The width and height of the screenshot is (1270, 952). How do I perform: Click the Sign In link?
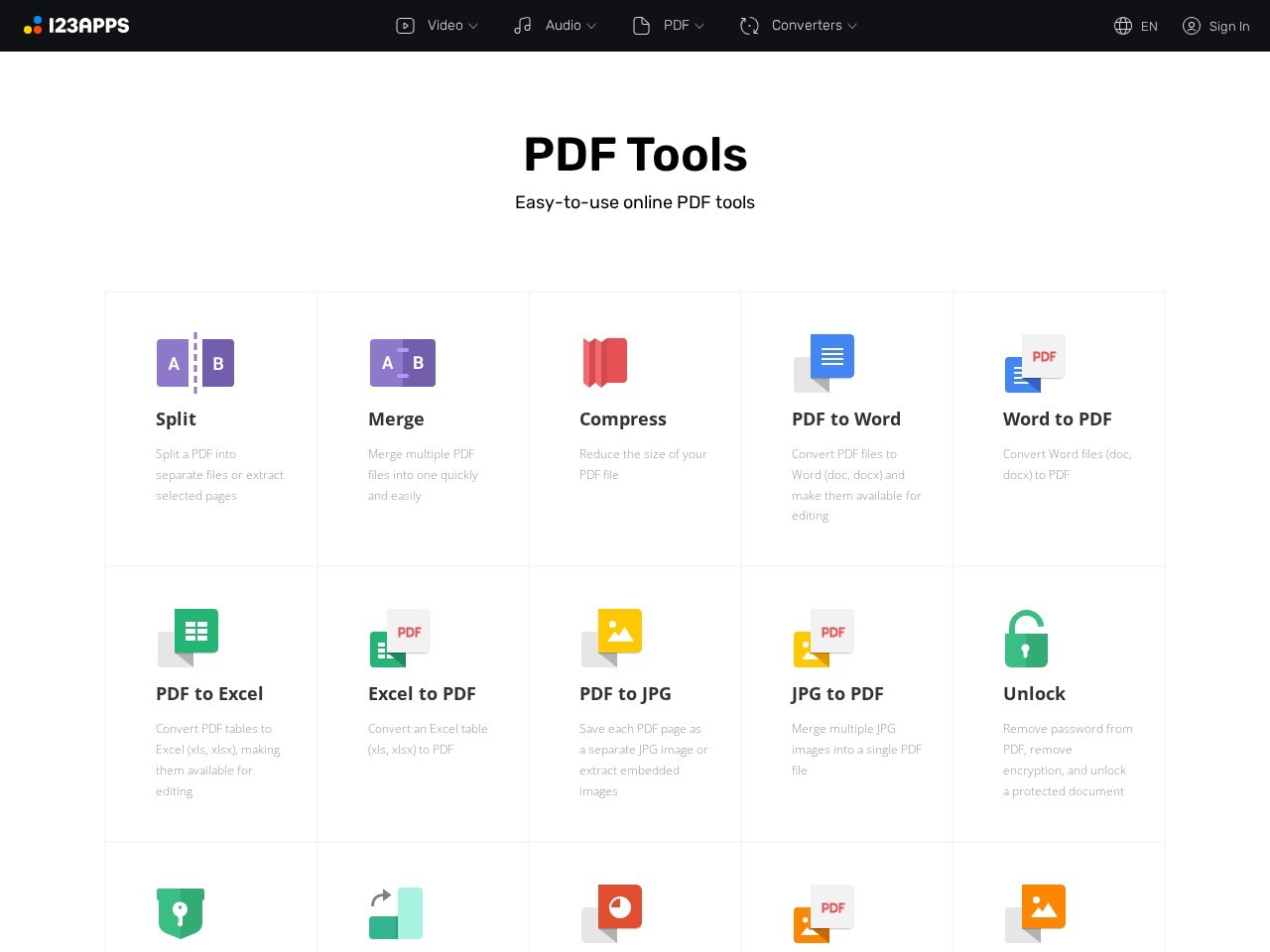pos(1229,27)
